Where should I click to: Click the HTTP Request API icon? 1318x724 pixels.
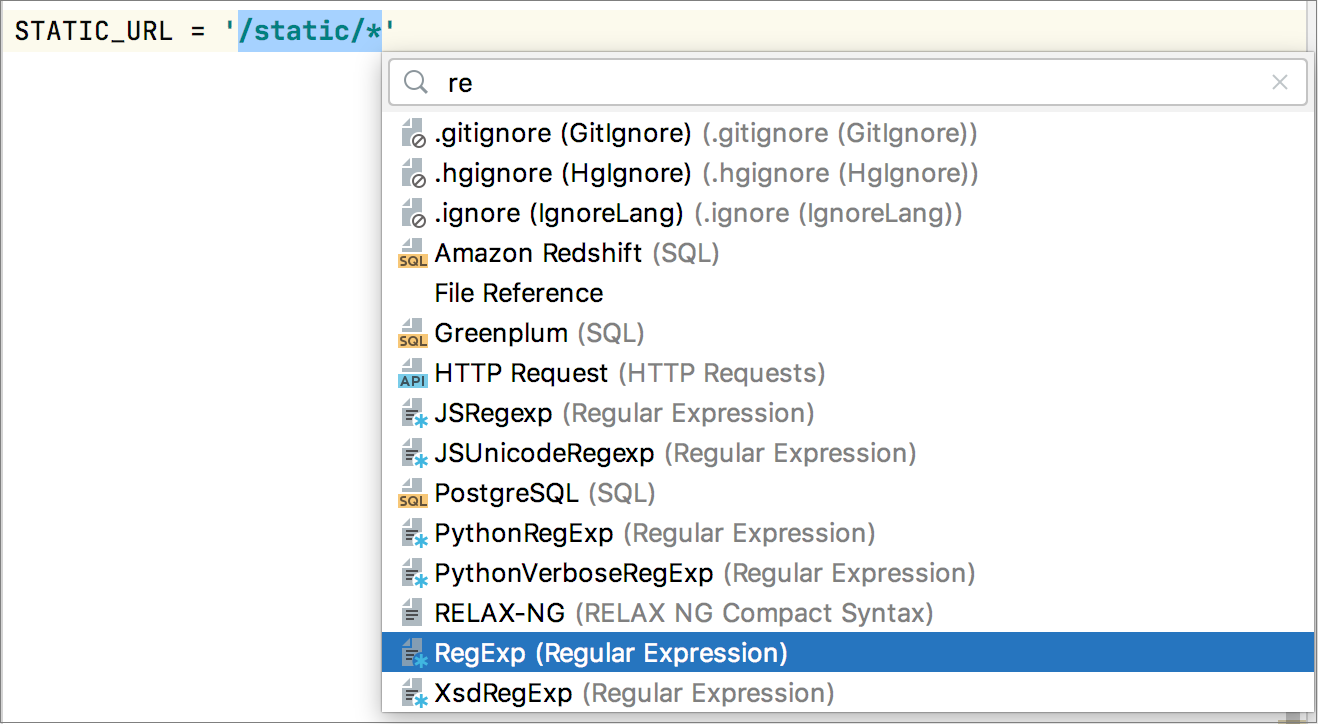(413, 373)
